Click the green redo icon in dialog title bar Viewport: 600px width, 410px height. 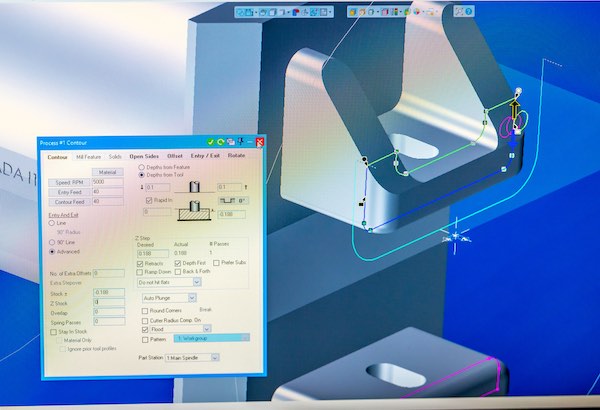pos(222,143)
